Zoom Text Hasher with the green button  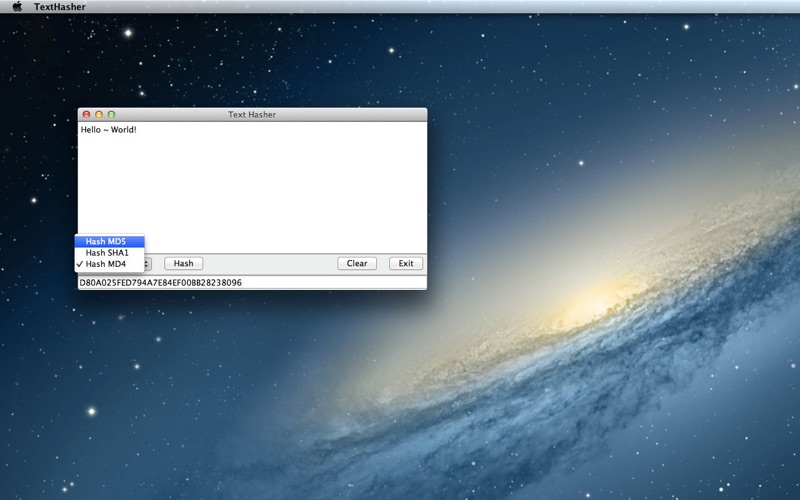point(111,114)
